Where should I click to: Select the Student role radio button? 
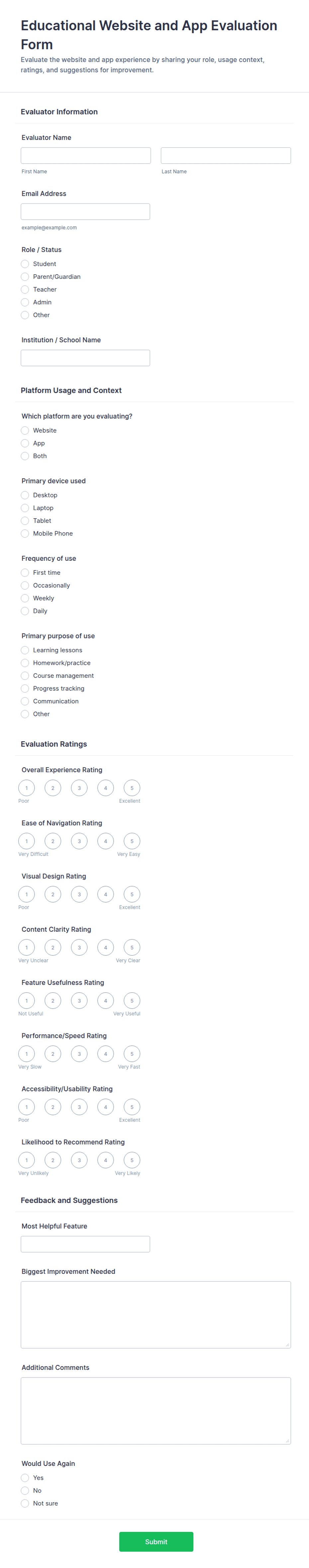coord(25,264)
